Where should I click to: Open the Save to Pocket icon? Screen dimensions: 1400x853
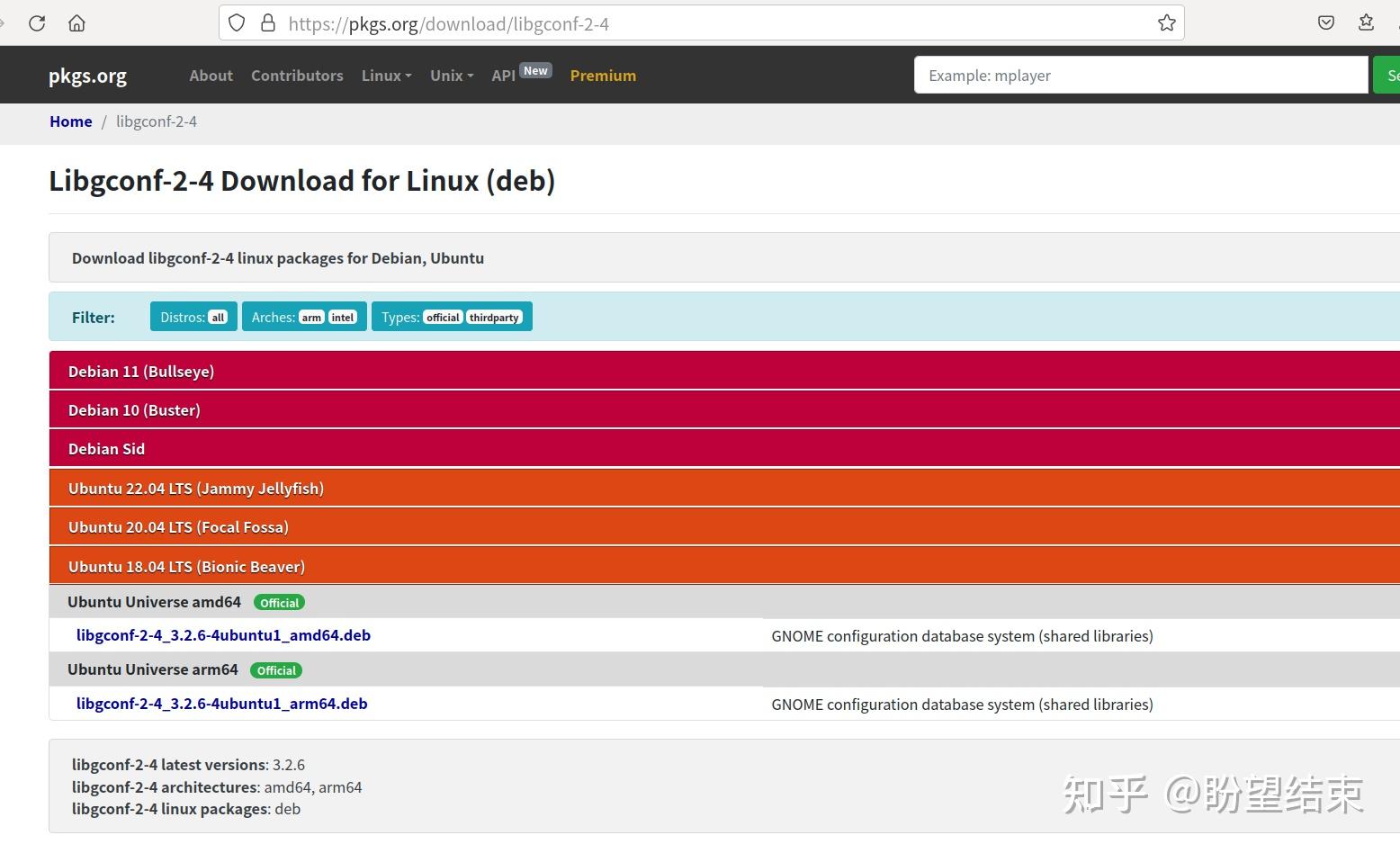tap(1325, 23)
